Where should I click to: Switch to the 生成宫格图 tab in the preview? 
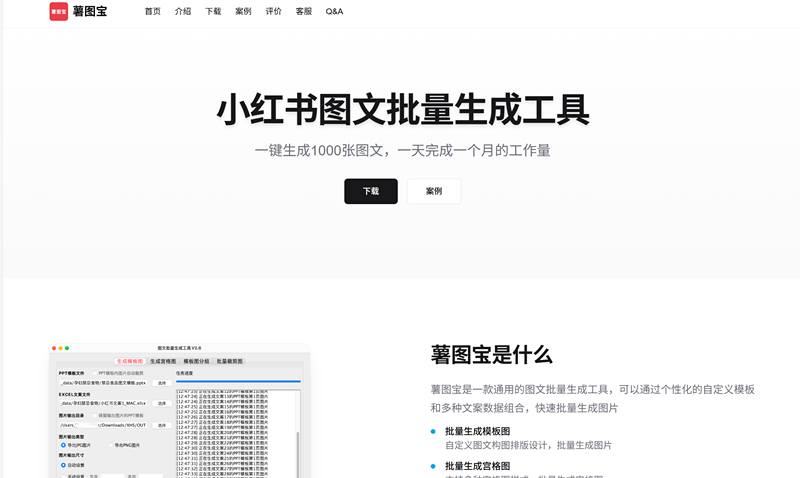click(163, 361)
